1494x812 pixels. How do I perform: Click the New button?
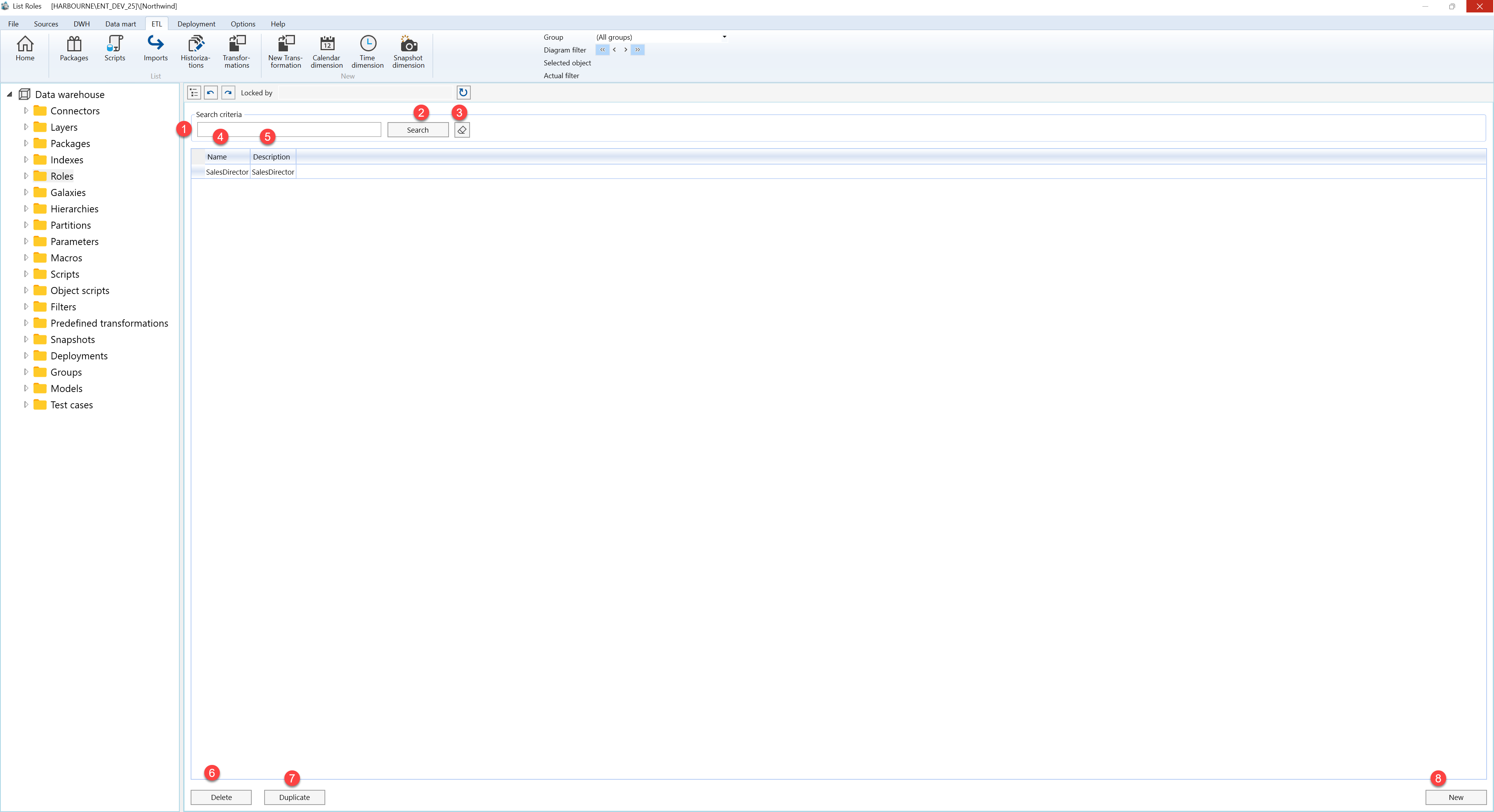click(1456, 798)
